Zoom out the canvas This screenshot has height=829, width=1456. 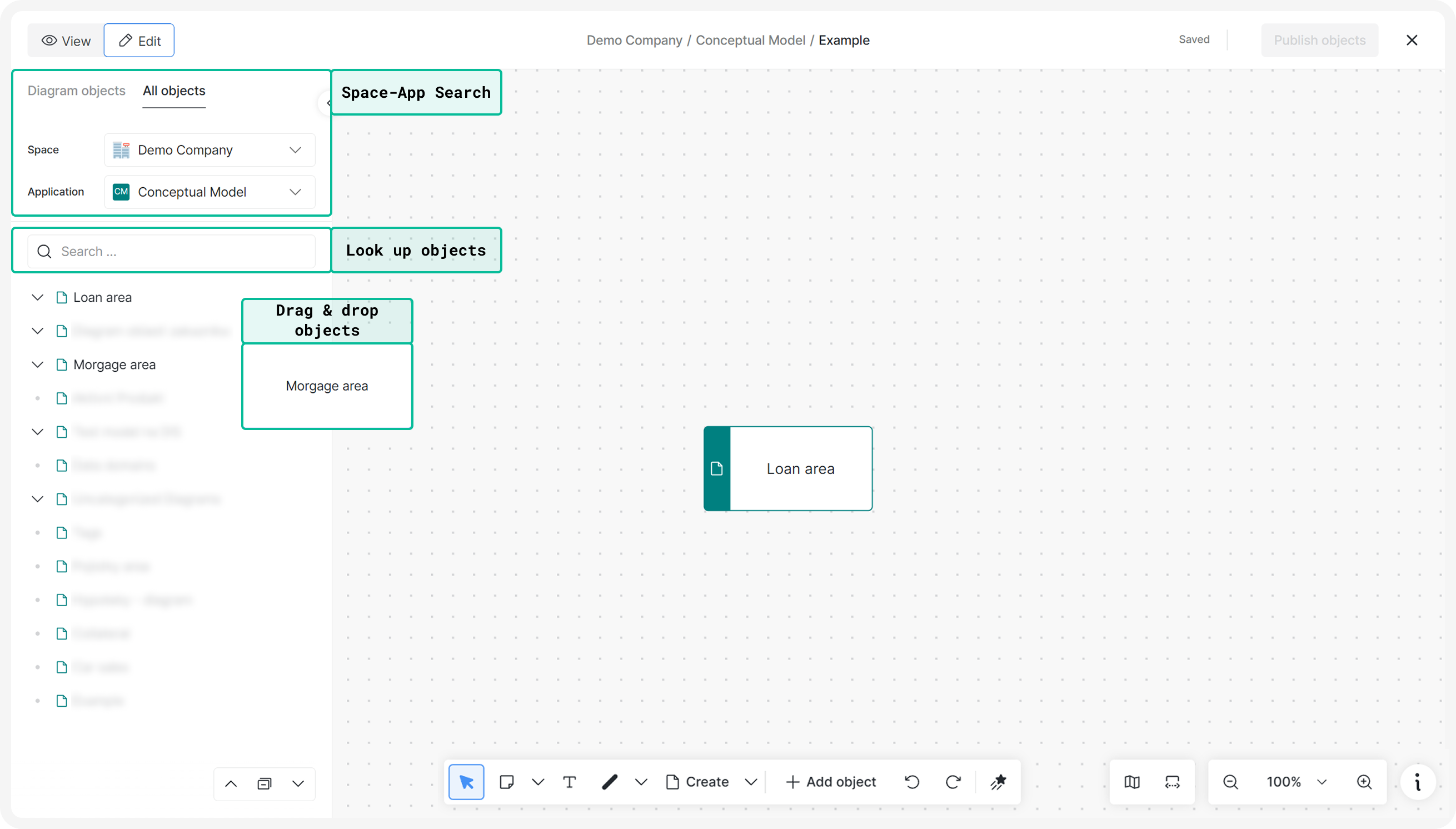coord(1230,782)
